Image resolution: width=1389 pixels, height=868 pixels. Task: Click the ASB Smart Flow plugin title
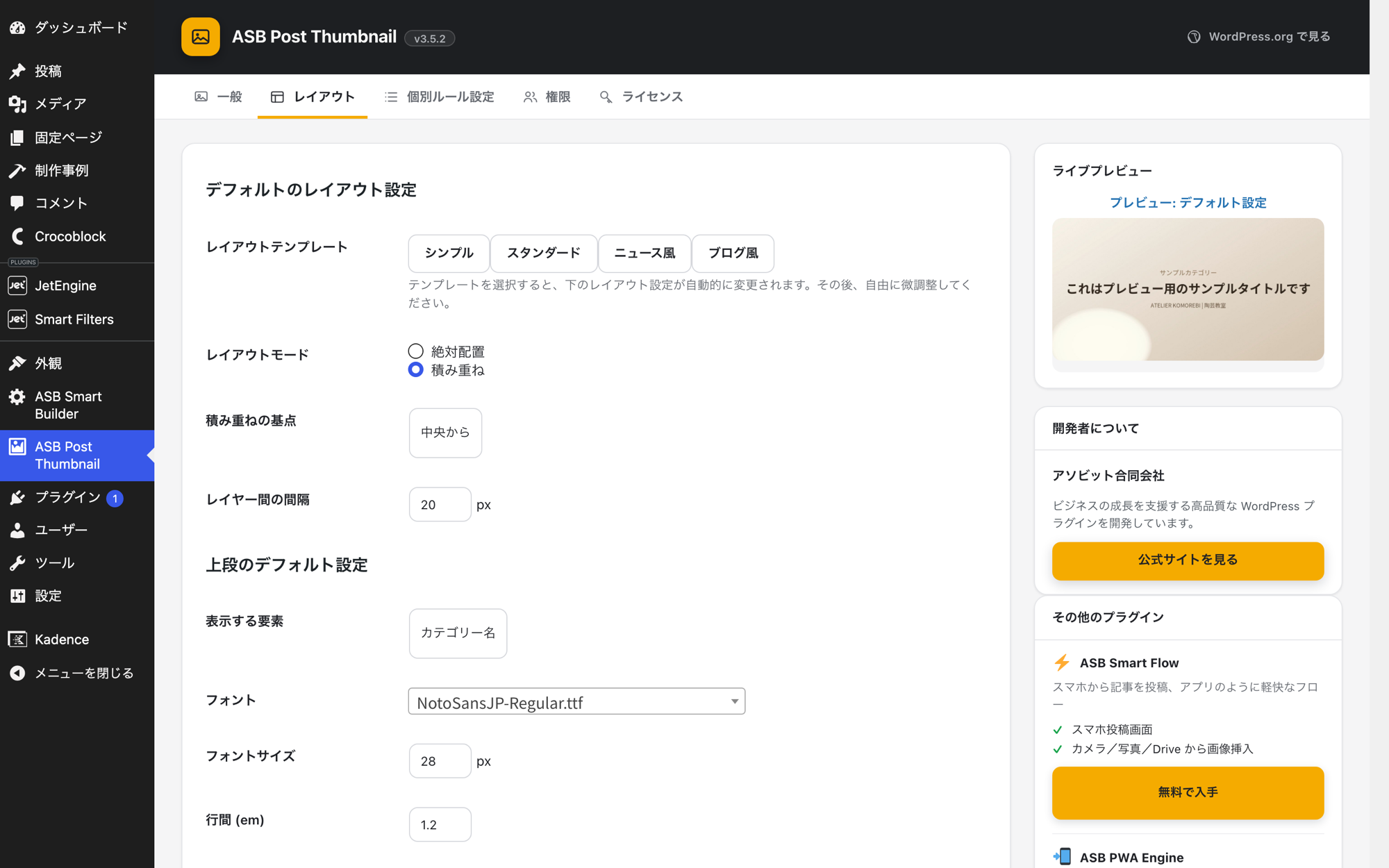(1129, 663)
